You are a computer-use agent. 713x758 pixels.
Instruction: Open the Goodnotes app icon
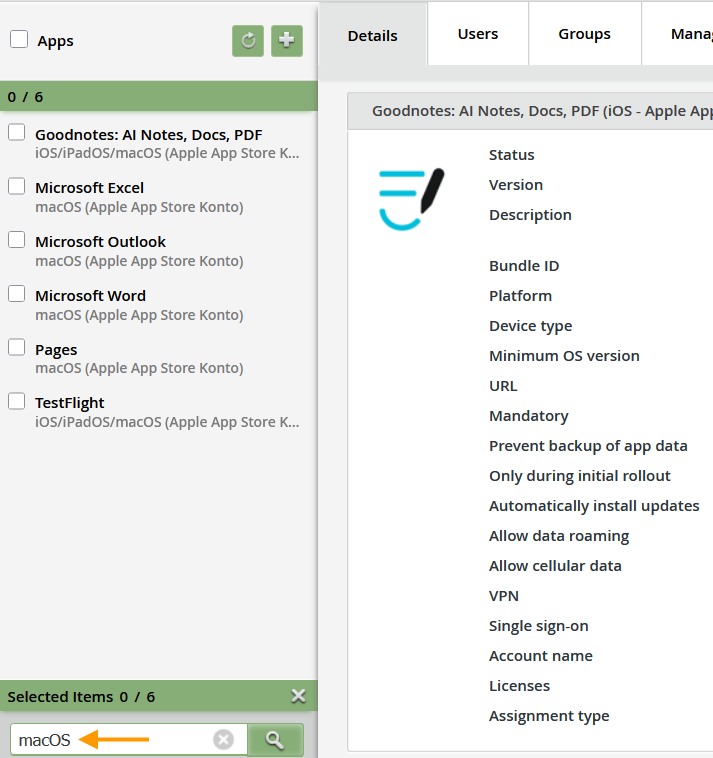411,199
